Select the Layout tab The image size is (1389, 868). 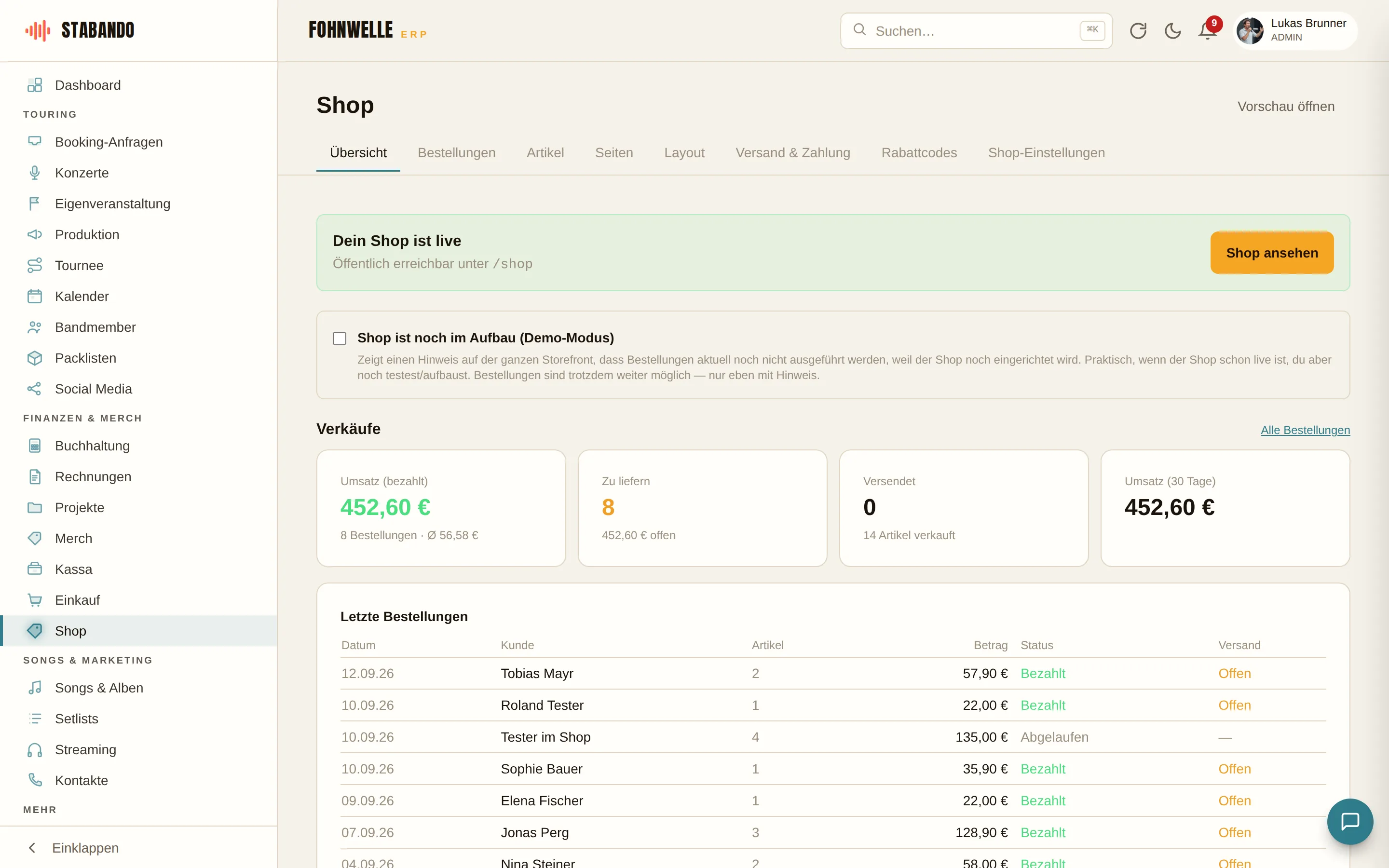pyautogui.click(x=684, y=153)
